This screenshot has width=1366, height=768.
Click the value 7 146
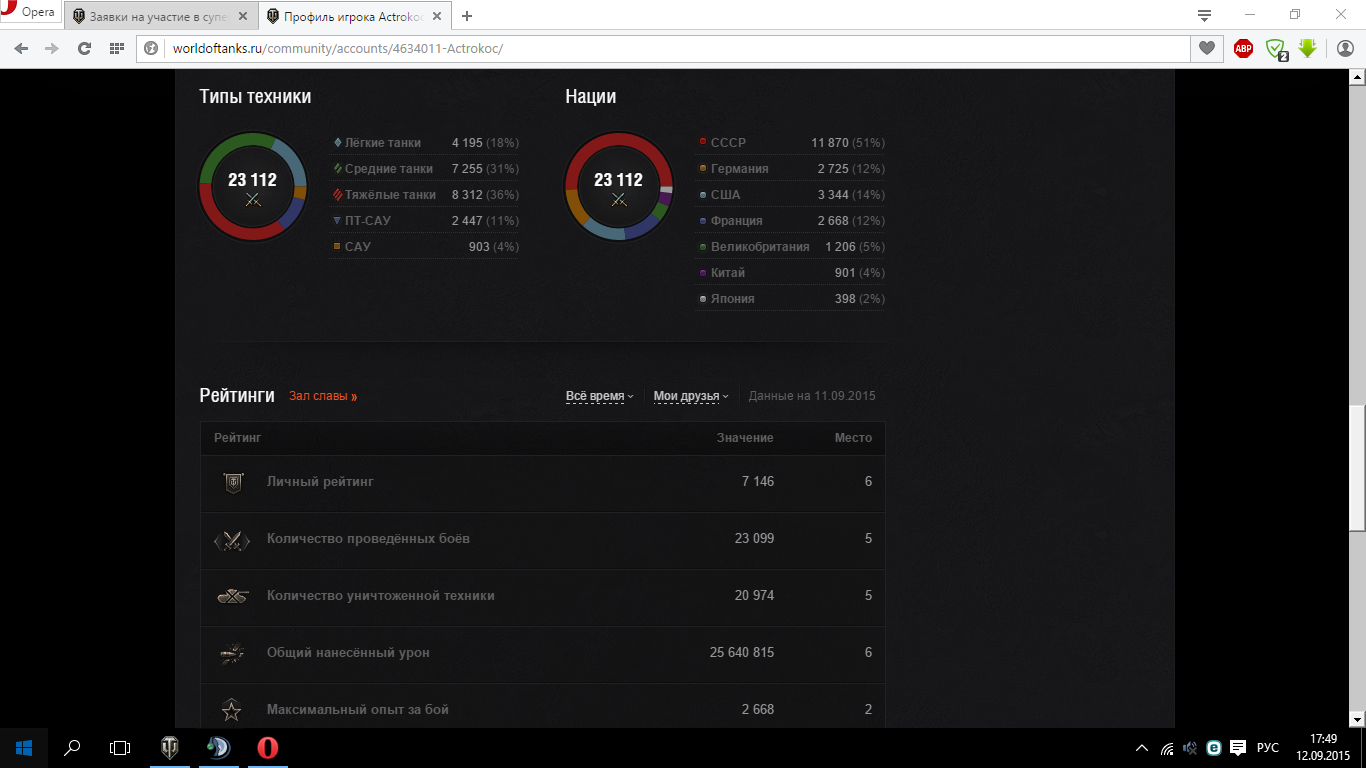point(758,482)
